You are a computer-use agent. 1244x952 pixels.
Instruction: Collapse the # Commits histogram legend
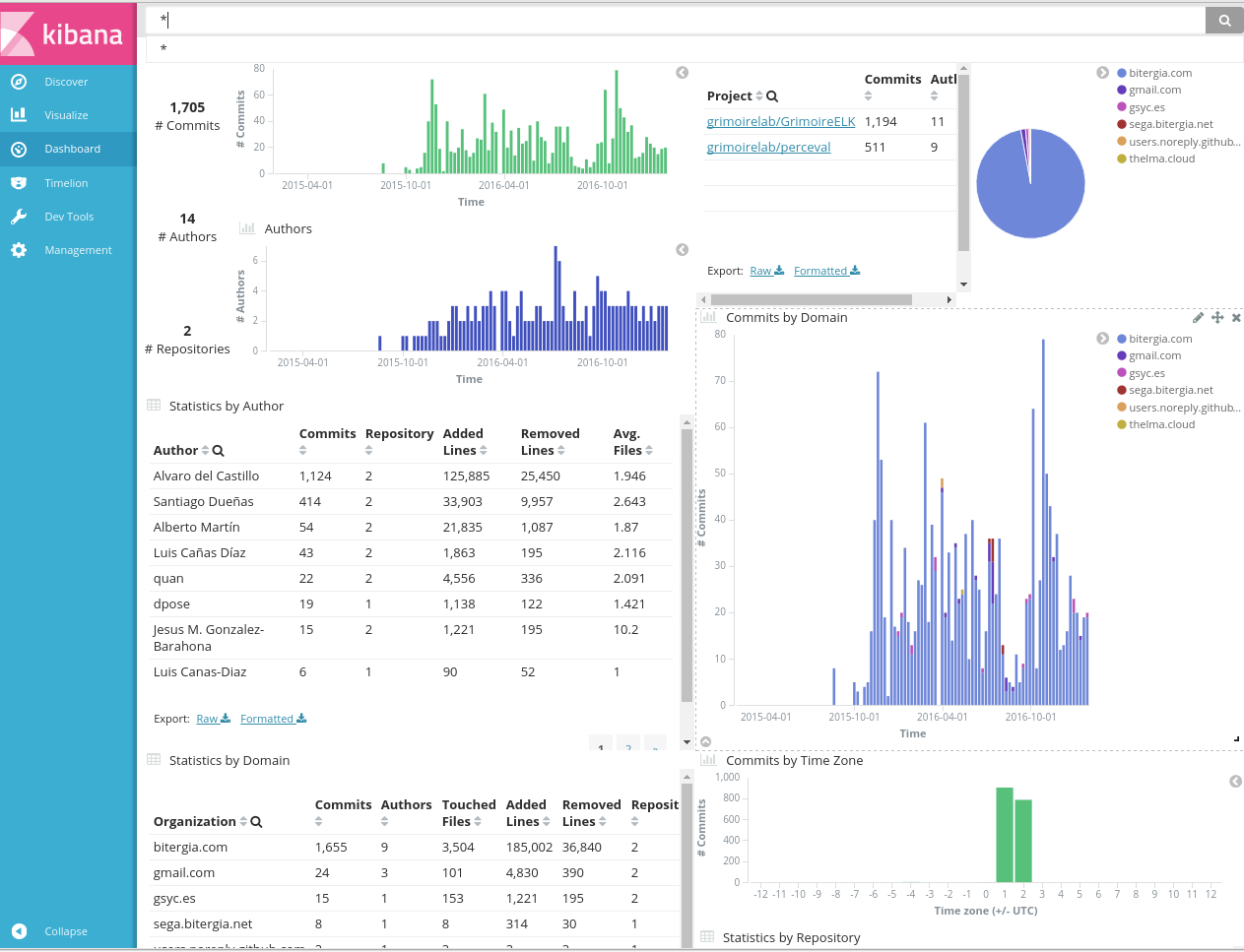pos(683,73)
